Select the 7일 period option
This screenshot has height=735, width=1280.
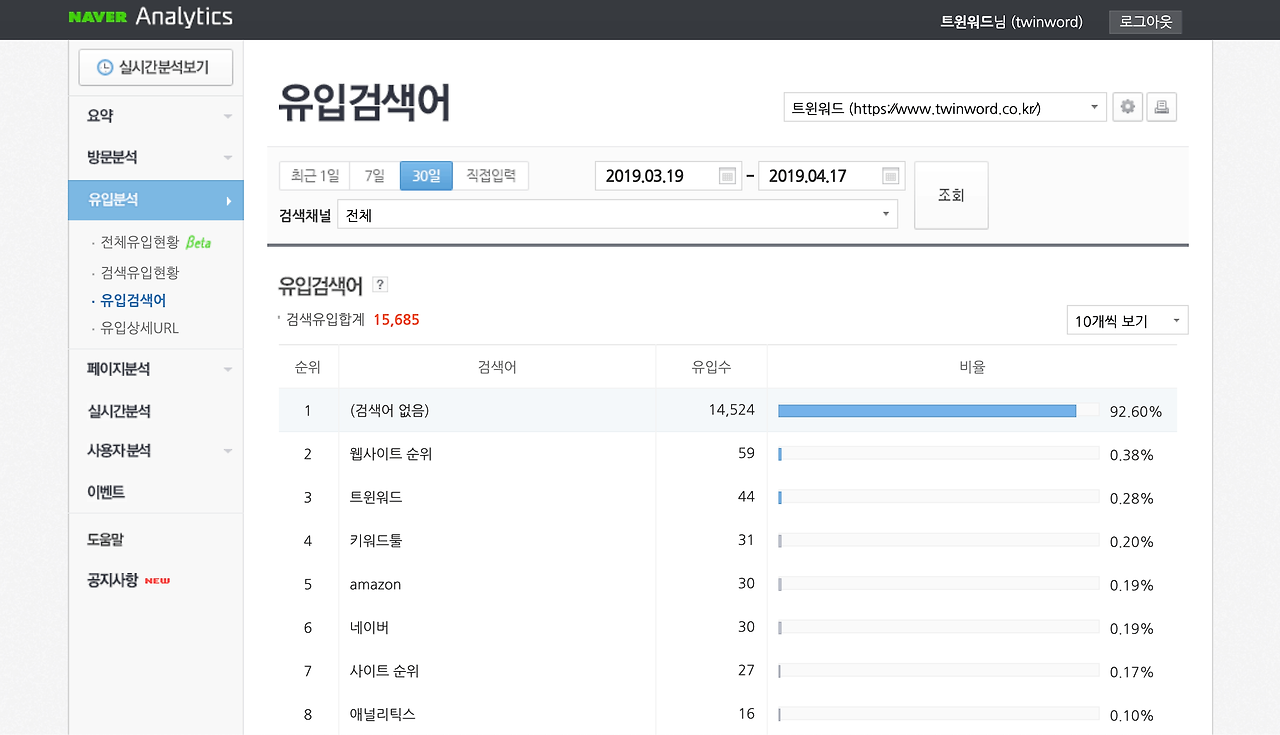373,175
